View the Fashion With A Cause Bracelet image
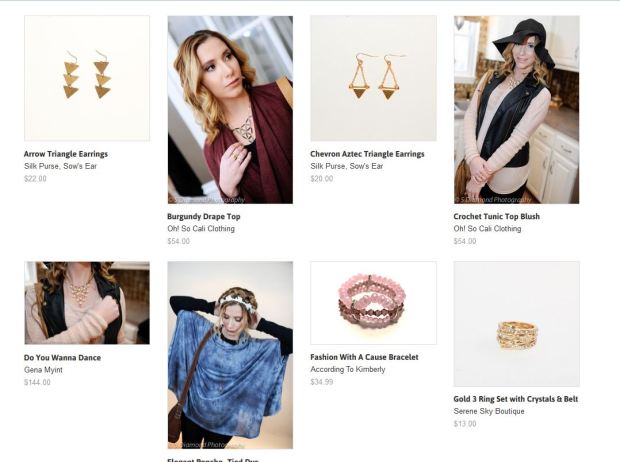This screenshot has height=462, width=620. [373, 303]
